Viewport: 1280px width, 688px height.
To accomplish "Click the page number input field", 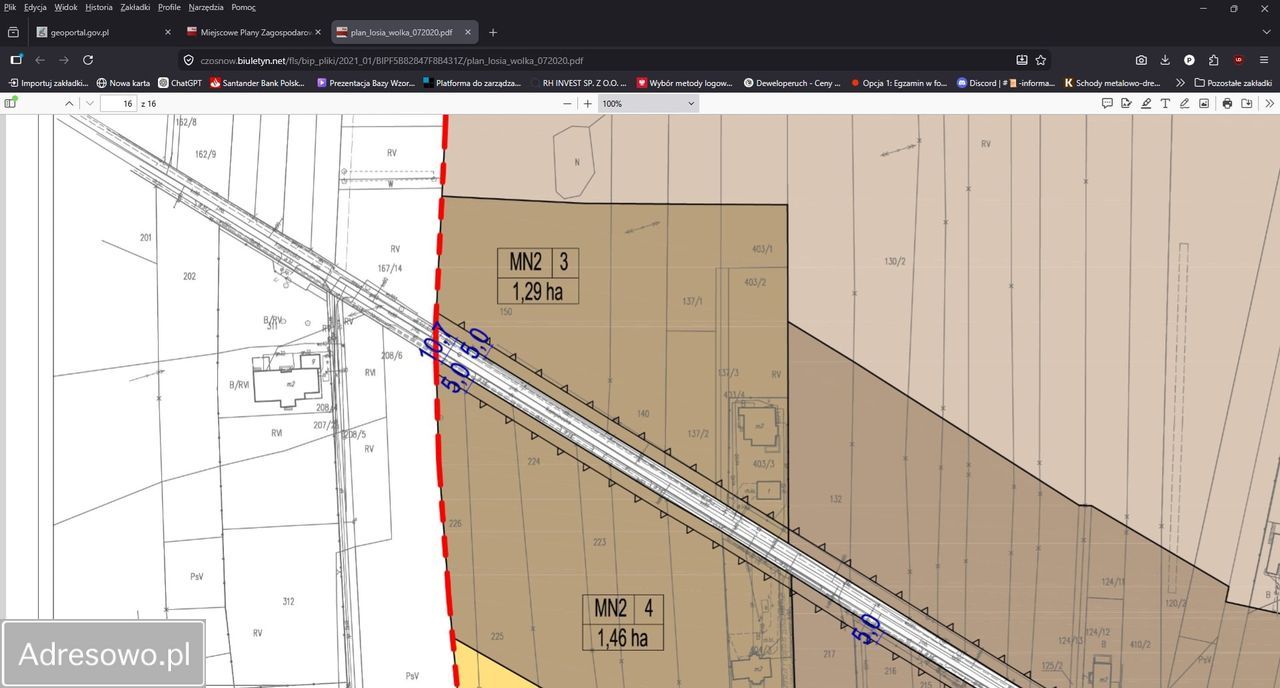I will [119, 103].
